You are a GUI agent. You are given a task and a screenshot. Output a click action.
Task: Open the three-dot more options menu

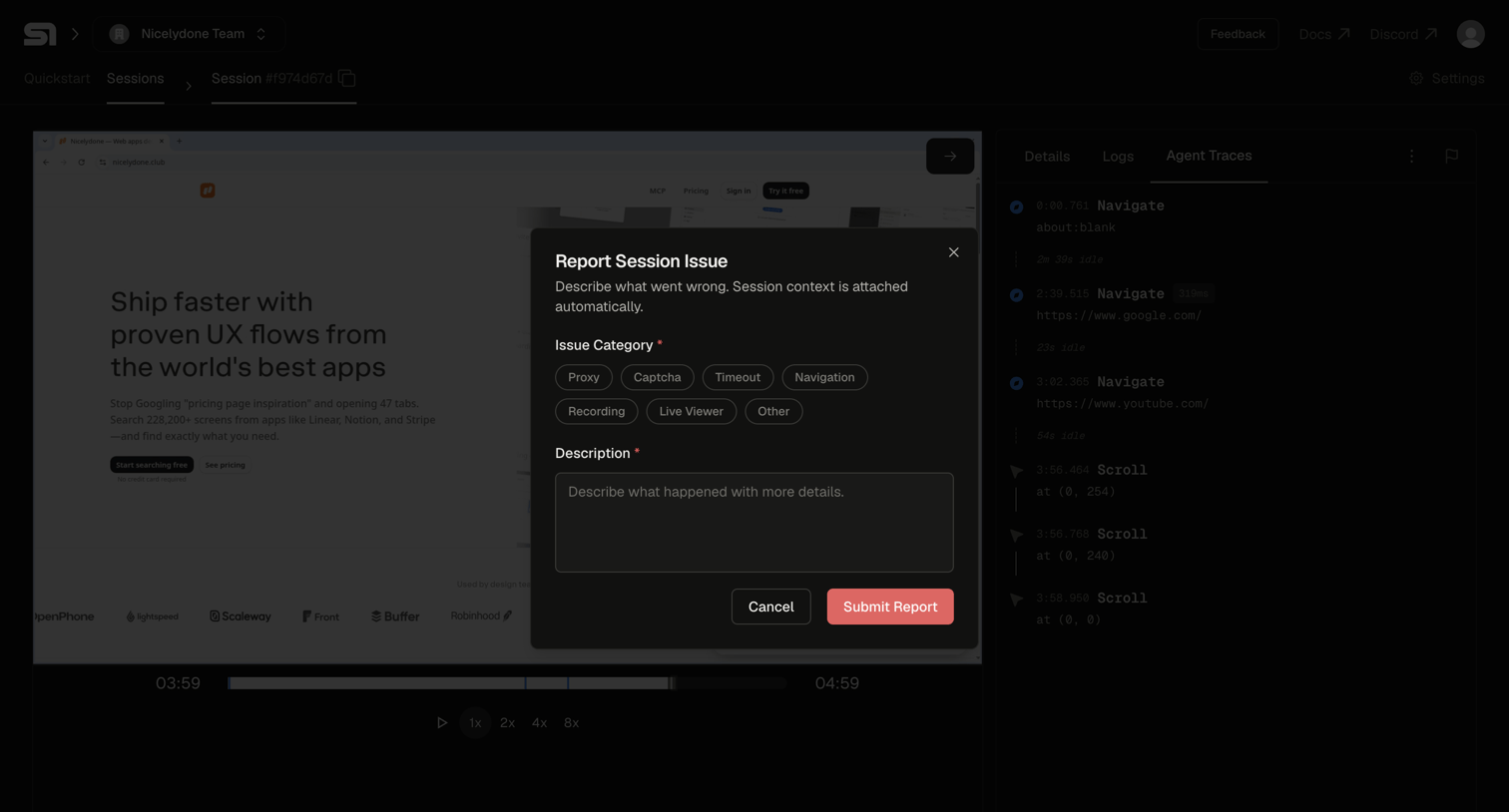(1411, 157)
